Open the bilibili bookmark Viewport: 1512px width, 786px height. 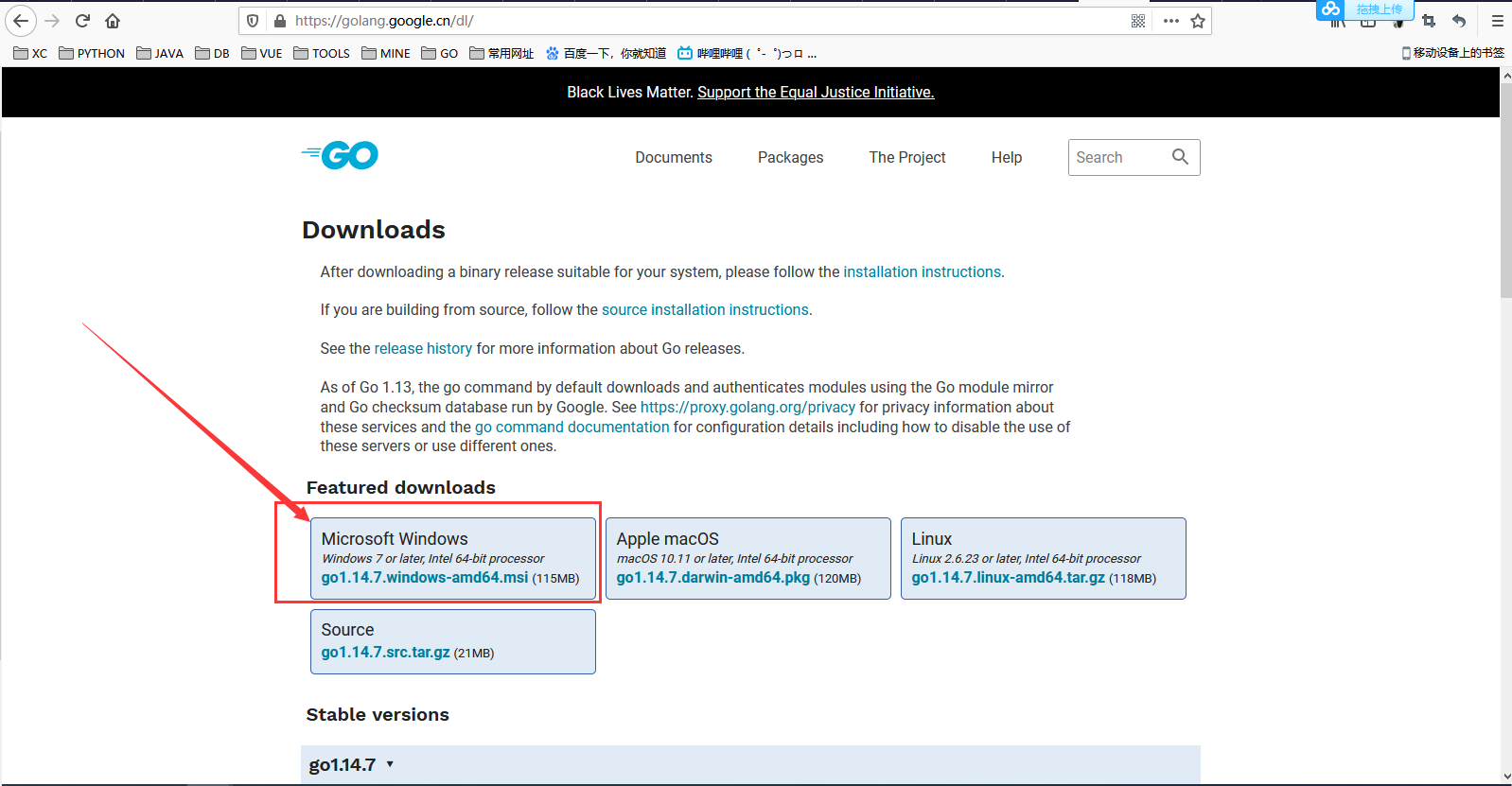tap(747, 53)
